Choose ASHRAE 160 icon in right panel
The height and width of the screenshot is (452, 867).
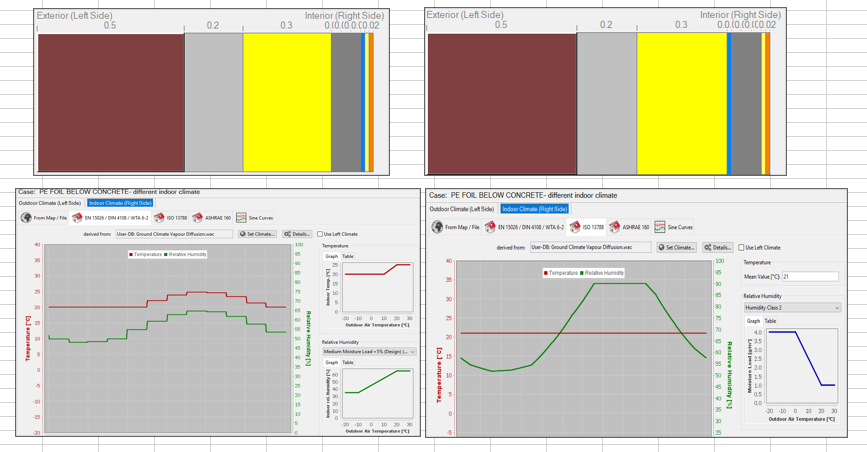point(614,227)
